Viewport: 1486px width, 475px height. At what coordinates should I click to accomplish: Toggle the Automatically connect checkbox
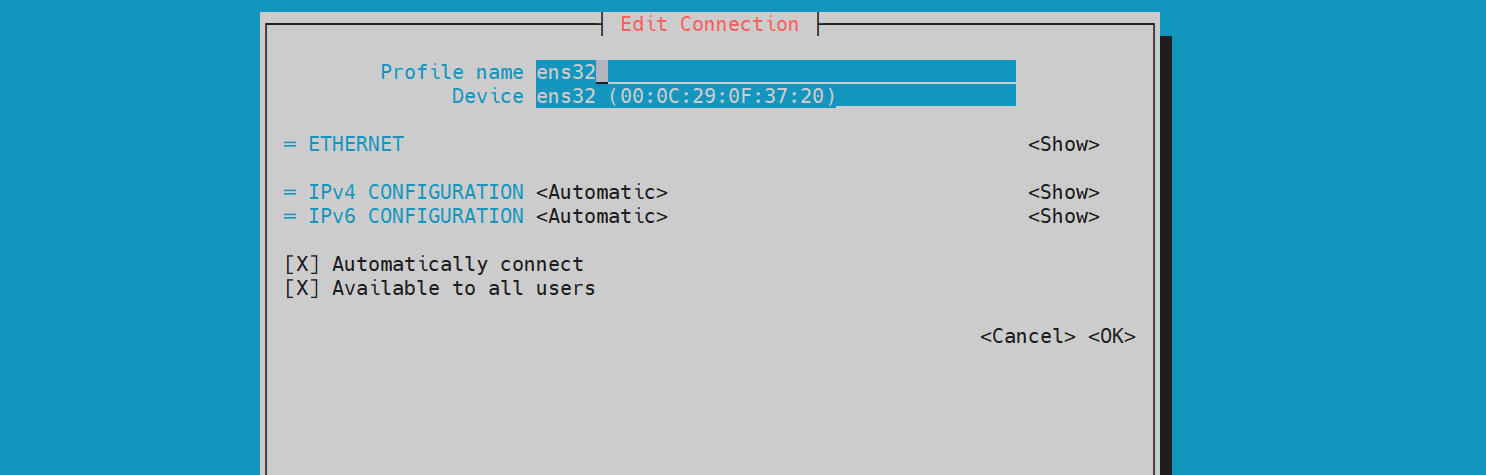pos(302,264)
